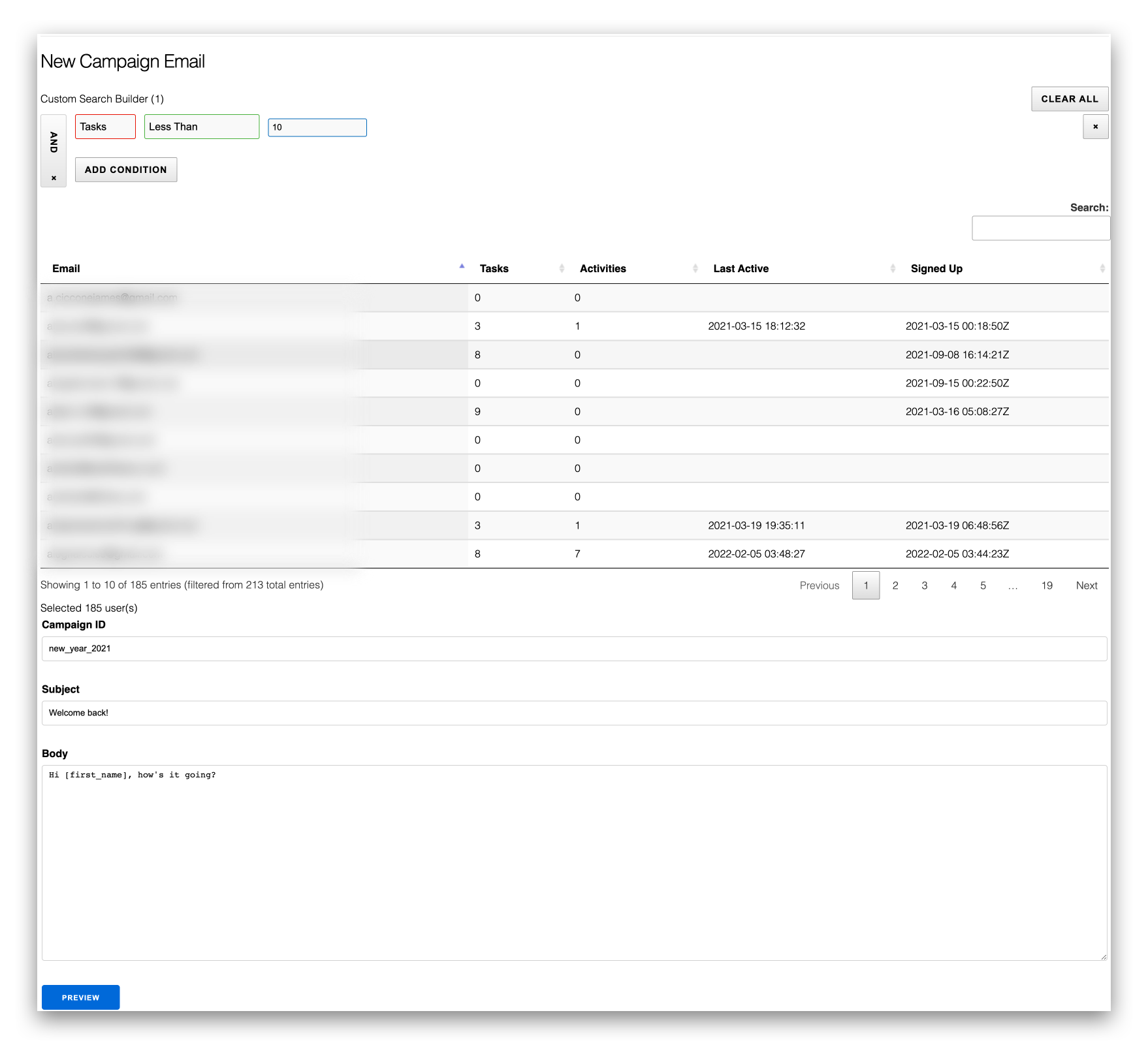Open the Less Than operator dropdown
Screen dimensions: 1148x1045
click(x=201, y=127)
